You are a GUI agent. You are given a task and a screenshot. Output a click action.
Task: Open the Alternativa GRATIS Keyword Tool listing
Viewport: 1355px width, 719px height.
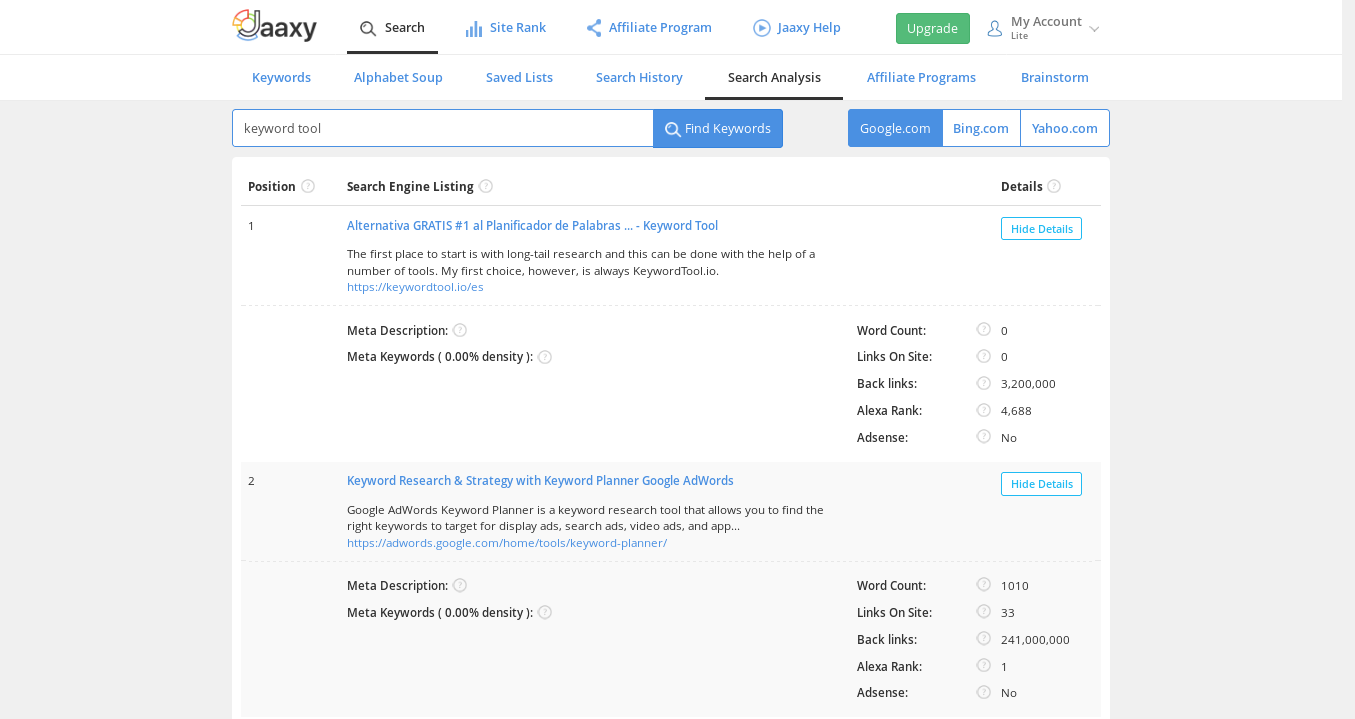[532, 226]
